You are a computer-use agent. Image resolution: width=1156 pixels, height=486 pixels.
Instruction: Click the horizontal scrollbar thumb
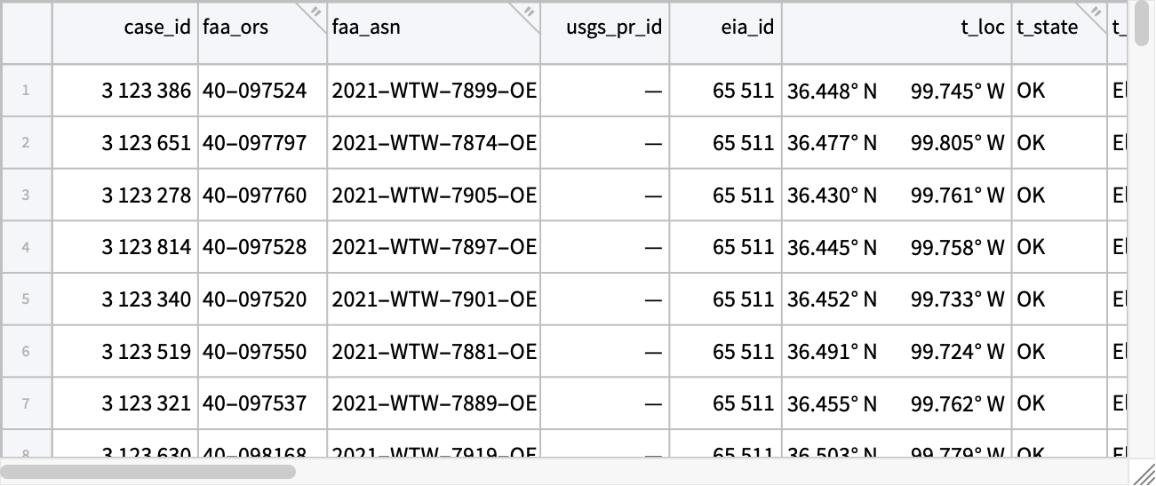[148, 471]
